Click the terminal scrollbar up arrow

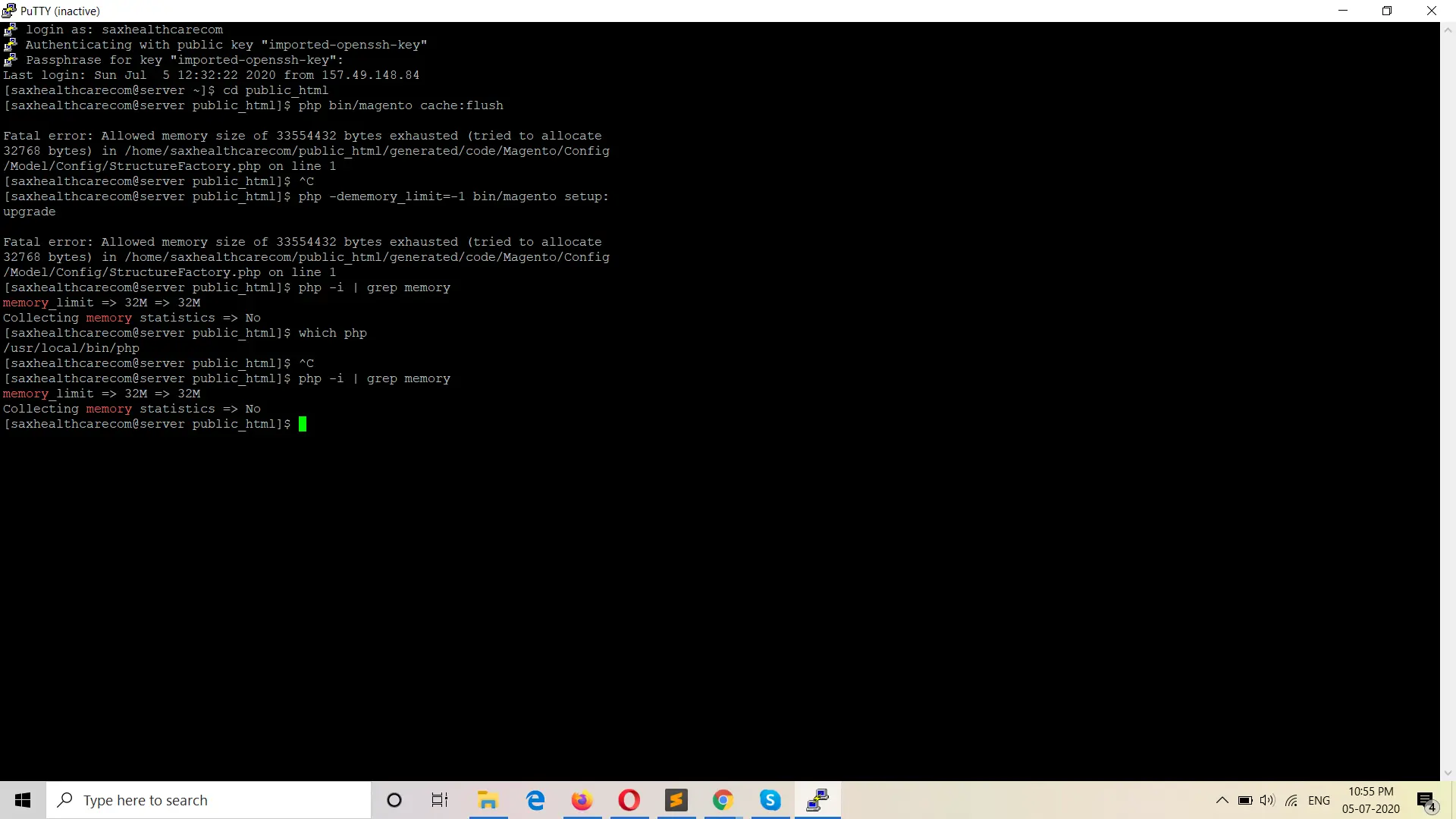pos(1448,30)
